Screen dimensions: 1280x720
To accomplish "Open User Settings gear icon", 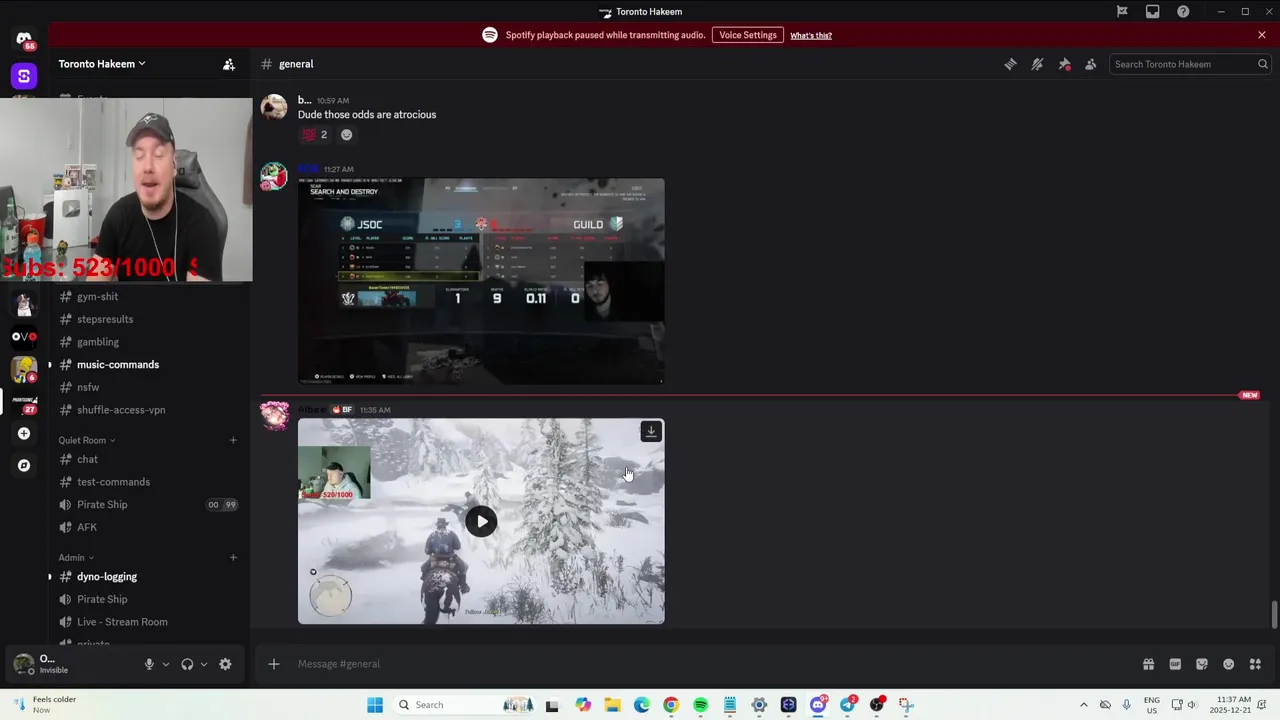I will pos(225,664).
